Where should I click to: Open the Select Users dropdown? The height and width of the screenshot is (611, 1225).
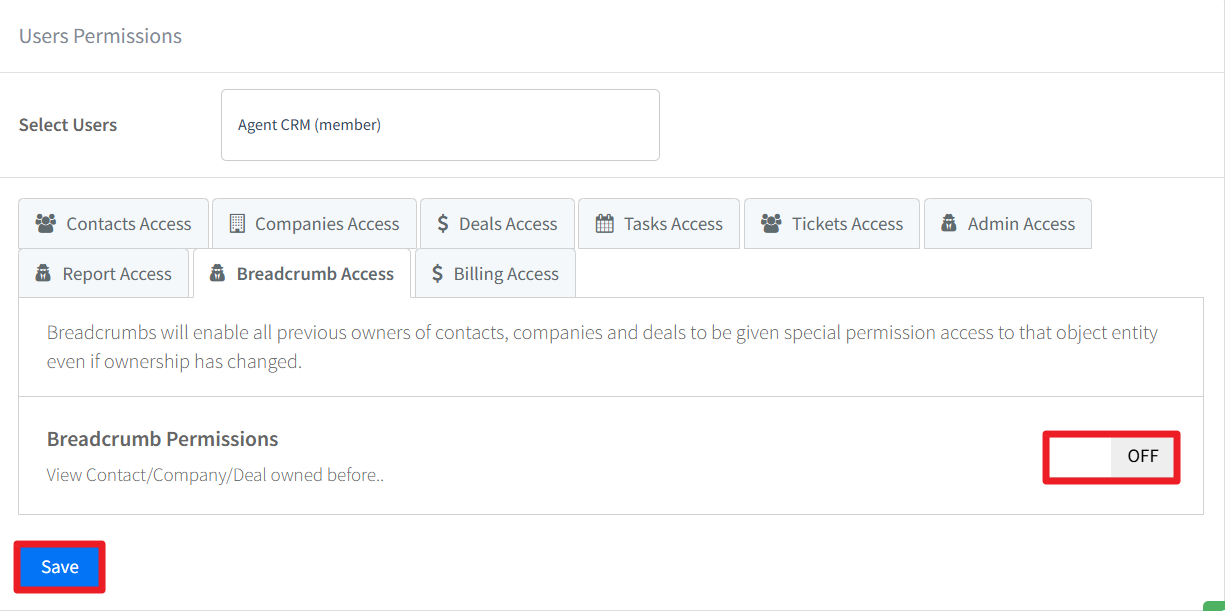coord(440,125)
